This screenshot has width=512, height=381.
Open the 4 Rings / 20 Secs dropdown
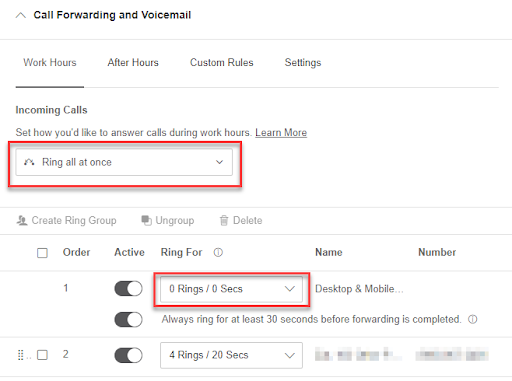pyautogui.click(x=231, y=355)
